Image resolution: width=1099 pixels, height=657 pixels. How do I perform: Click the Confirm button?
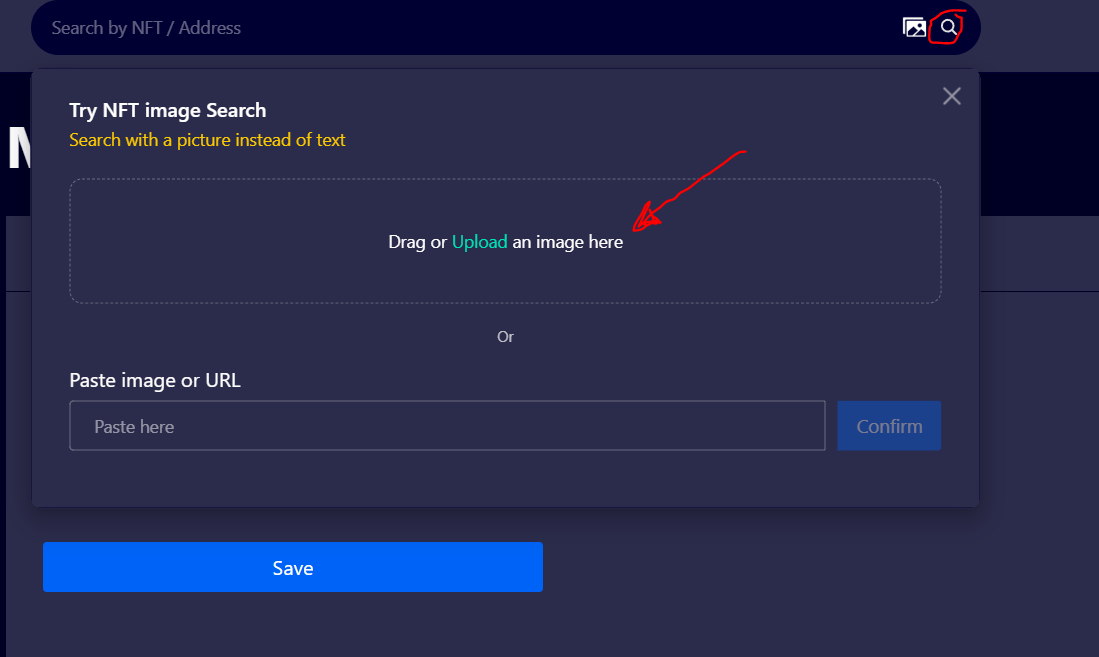[889, 426]
